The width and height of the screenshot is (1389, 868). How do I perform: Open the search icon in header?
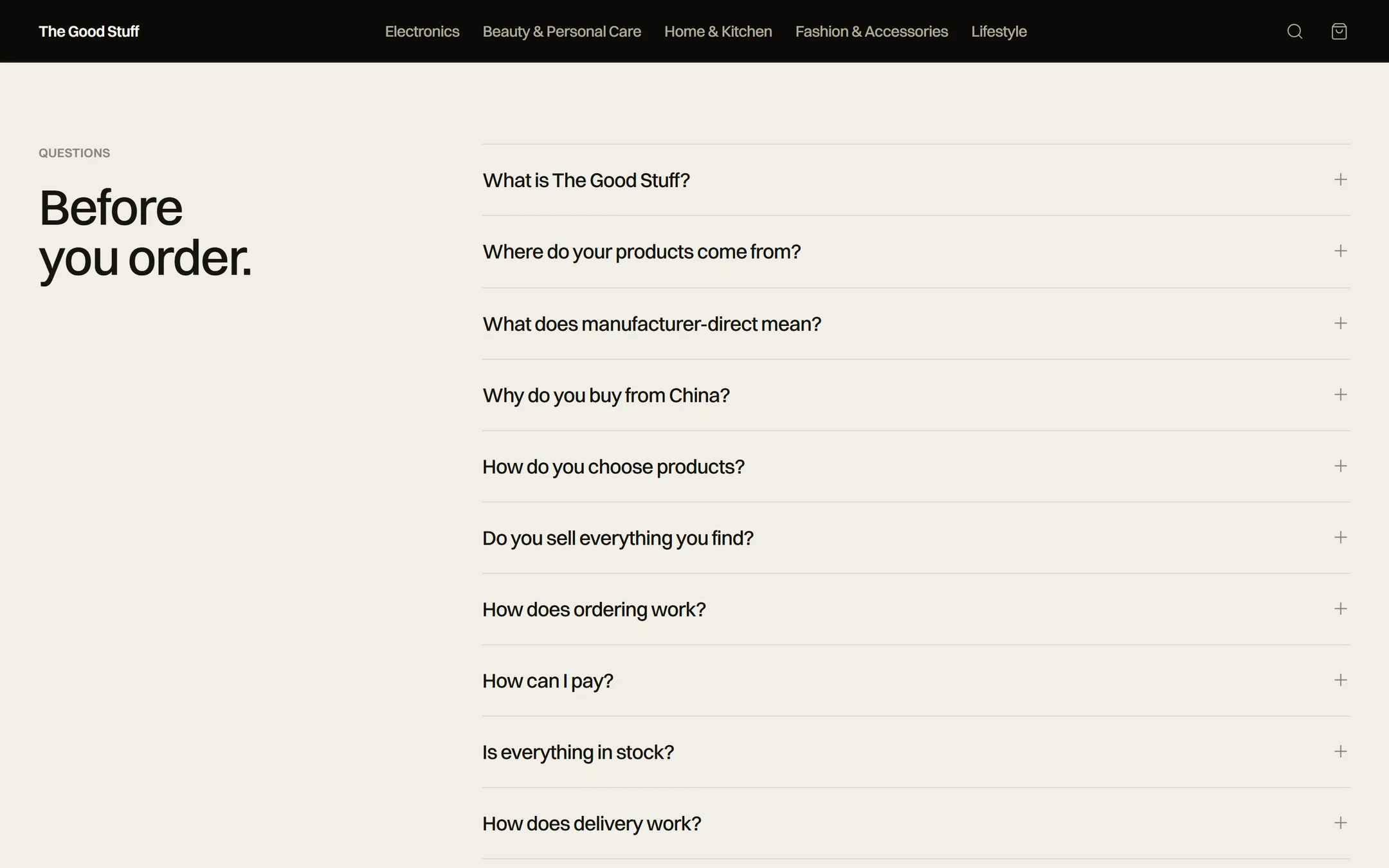tap(1294, 32)
